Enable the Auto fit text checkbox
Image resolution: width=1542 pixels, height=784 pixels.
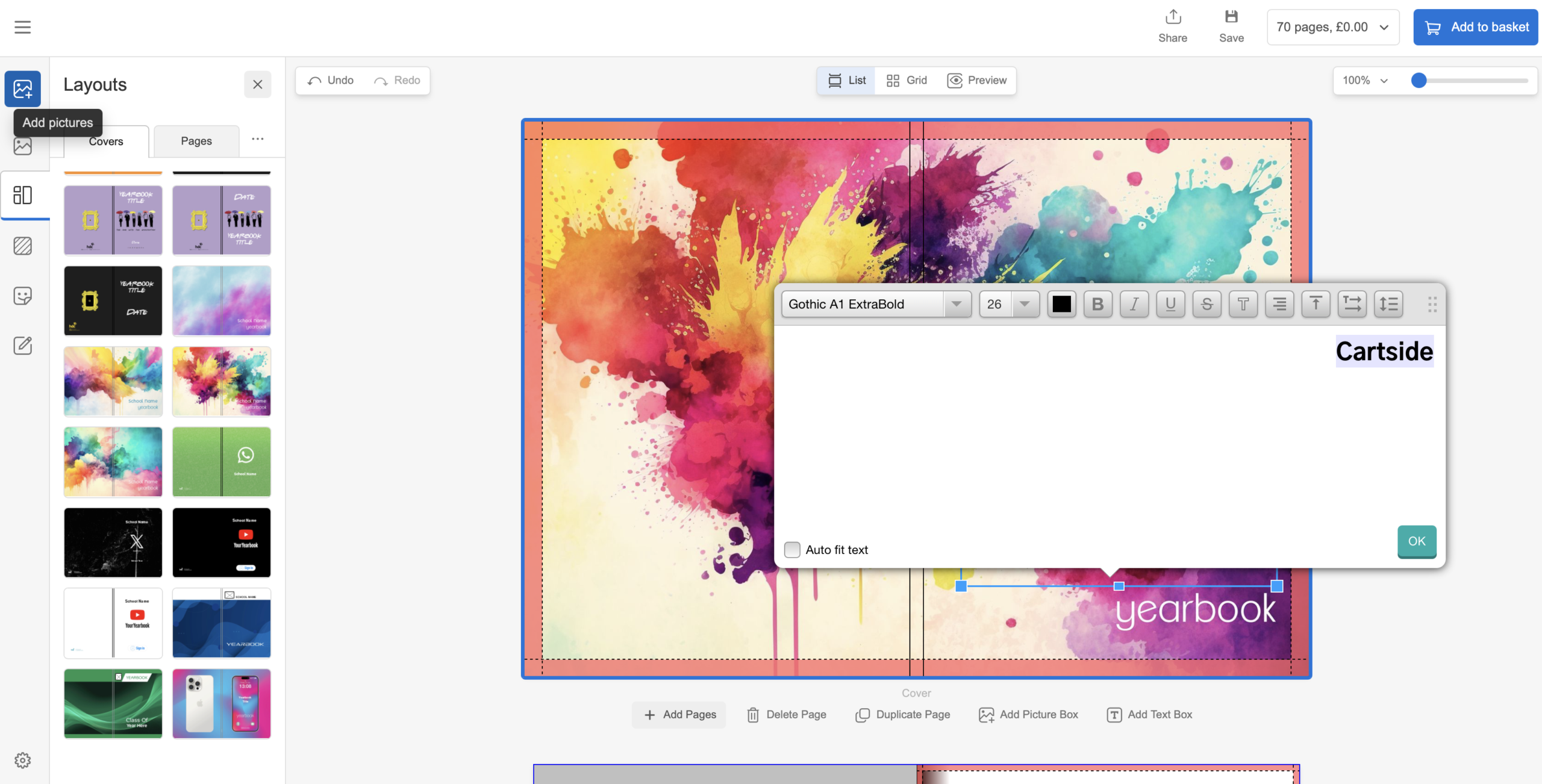792,549
